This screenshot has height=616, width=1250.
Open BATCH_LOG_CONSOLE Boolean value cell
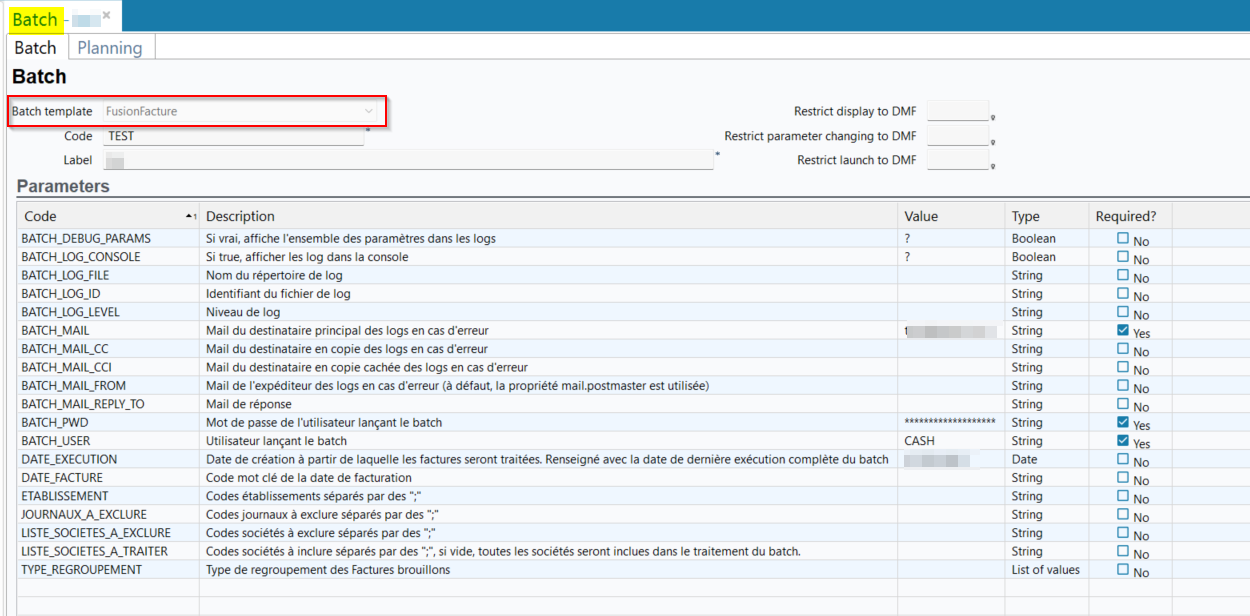pos(950,257)
